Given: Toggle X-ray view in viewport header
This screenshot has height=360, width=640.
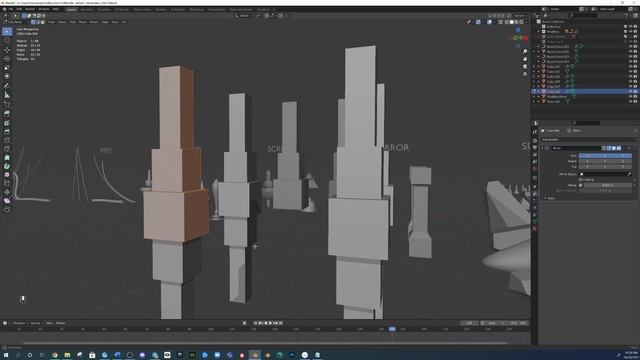Looking at the screenshot, I should pyautogui.click(x=500, y=22).
